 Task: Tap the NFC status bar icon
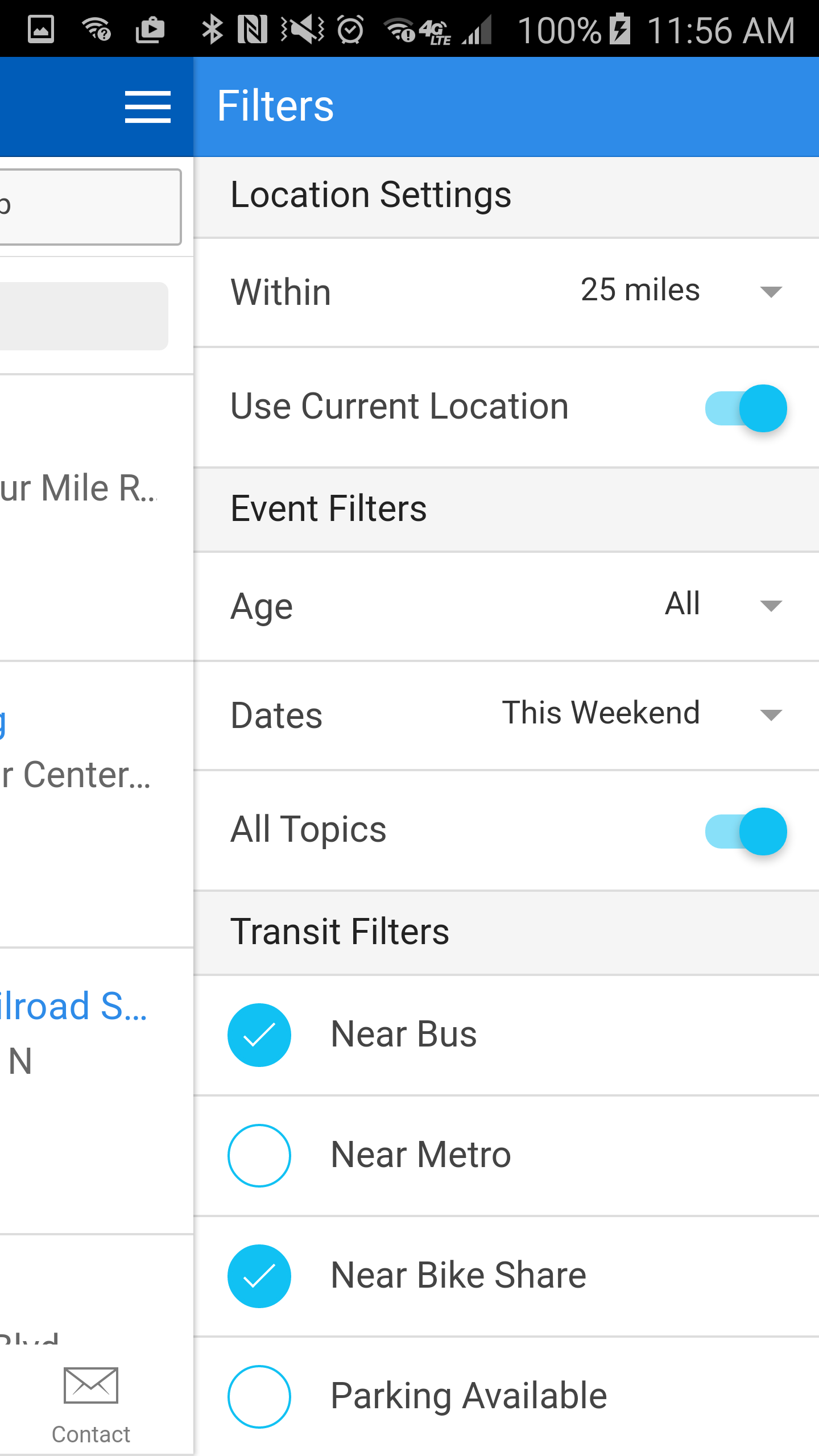pos(253,30)
